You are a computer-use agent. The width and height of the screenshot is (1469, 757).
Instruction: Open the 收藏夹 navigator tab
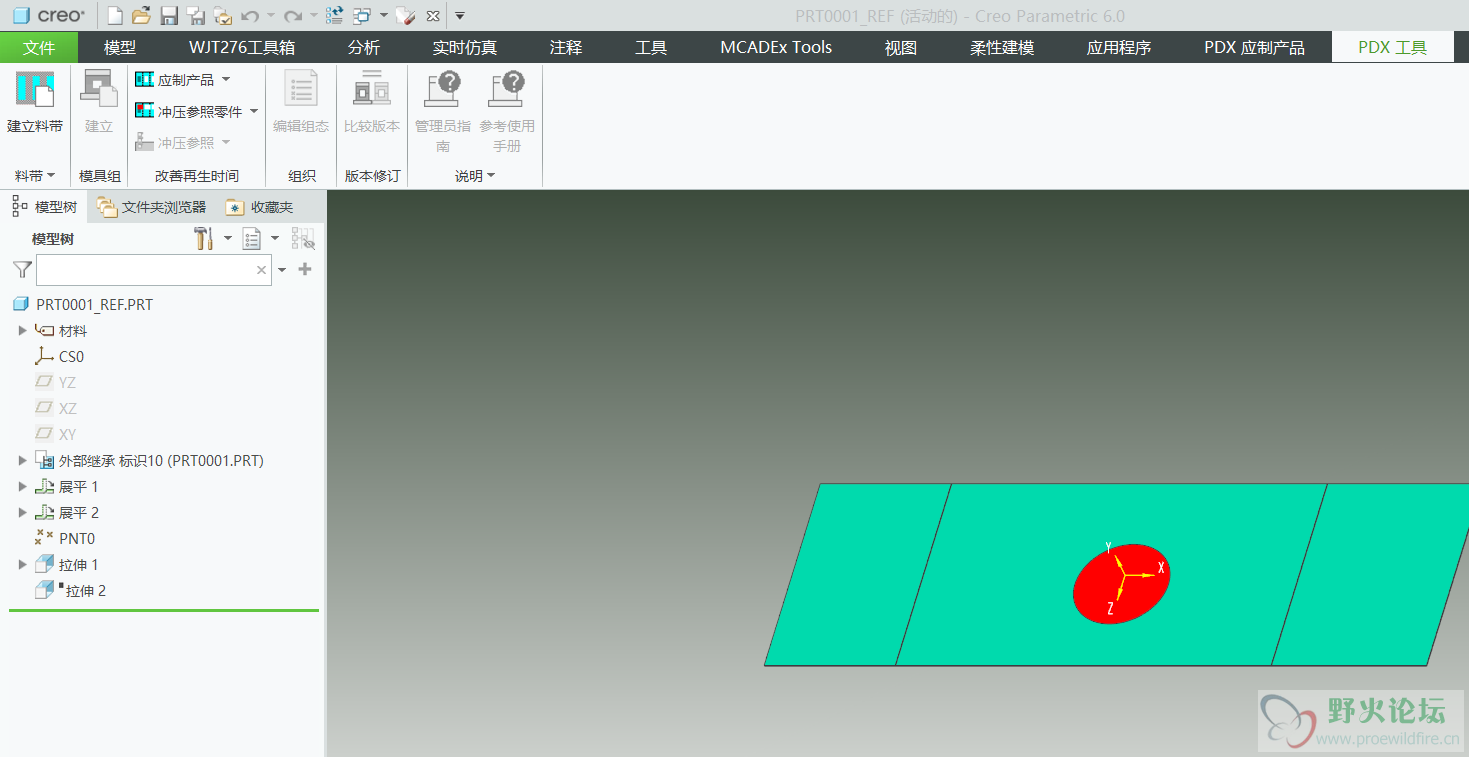coord(260,207)
